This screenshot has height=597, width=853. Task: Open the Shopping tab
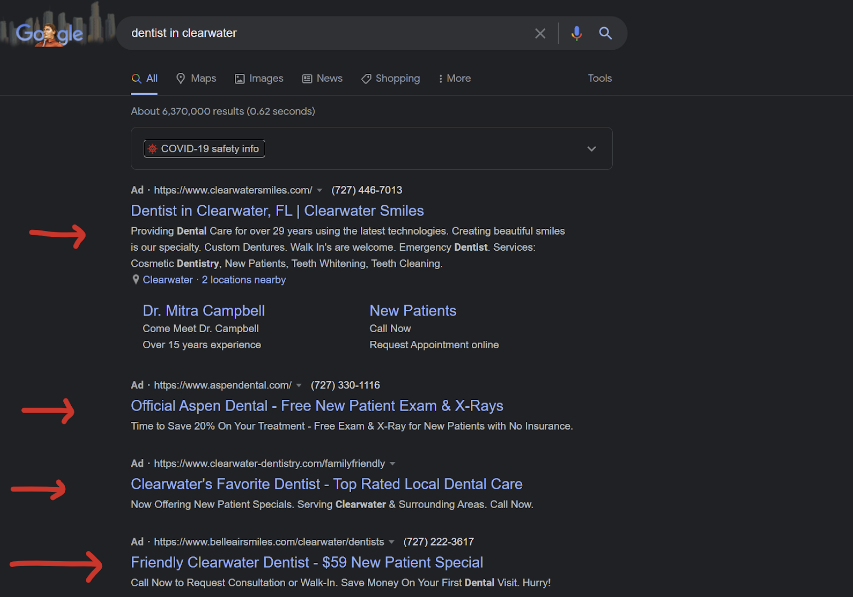pyautogui.click(x=391, y=78)
